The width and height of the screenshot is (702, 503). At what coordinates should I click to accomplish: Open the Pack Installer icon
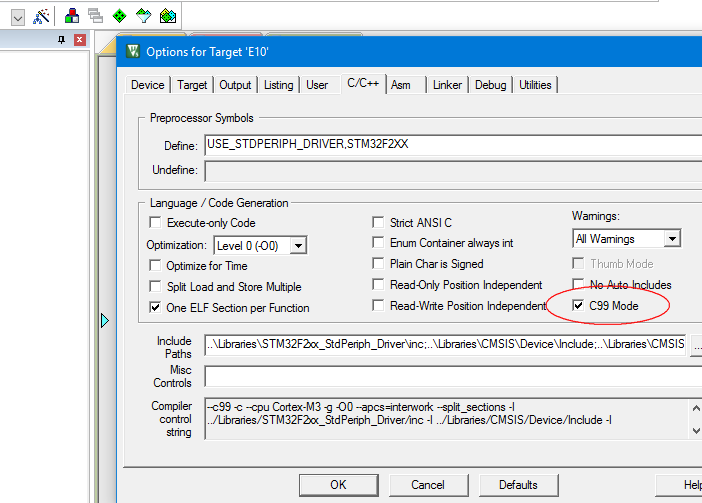coord(168,16)
